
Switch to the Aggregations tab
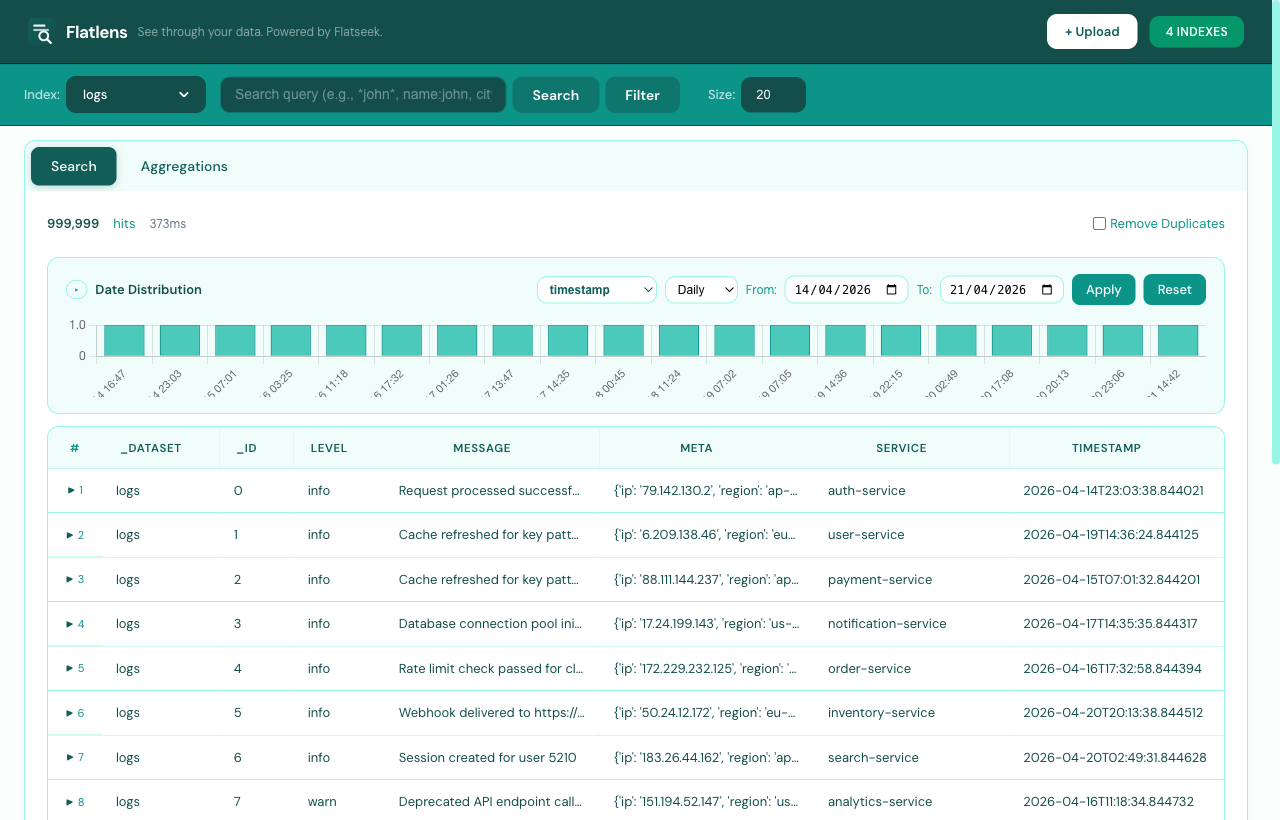point(184,166)
